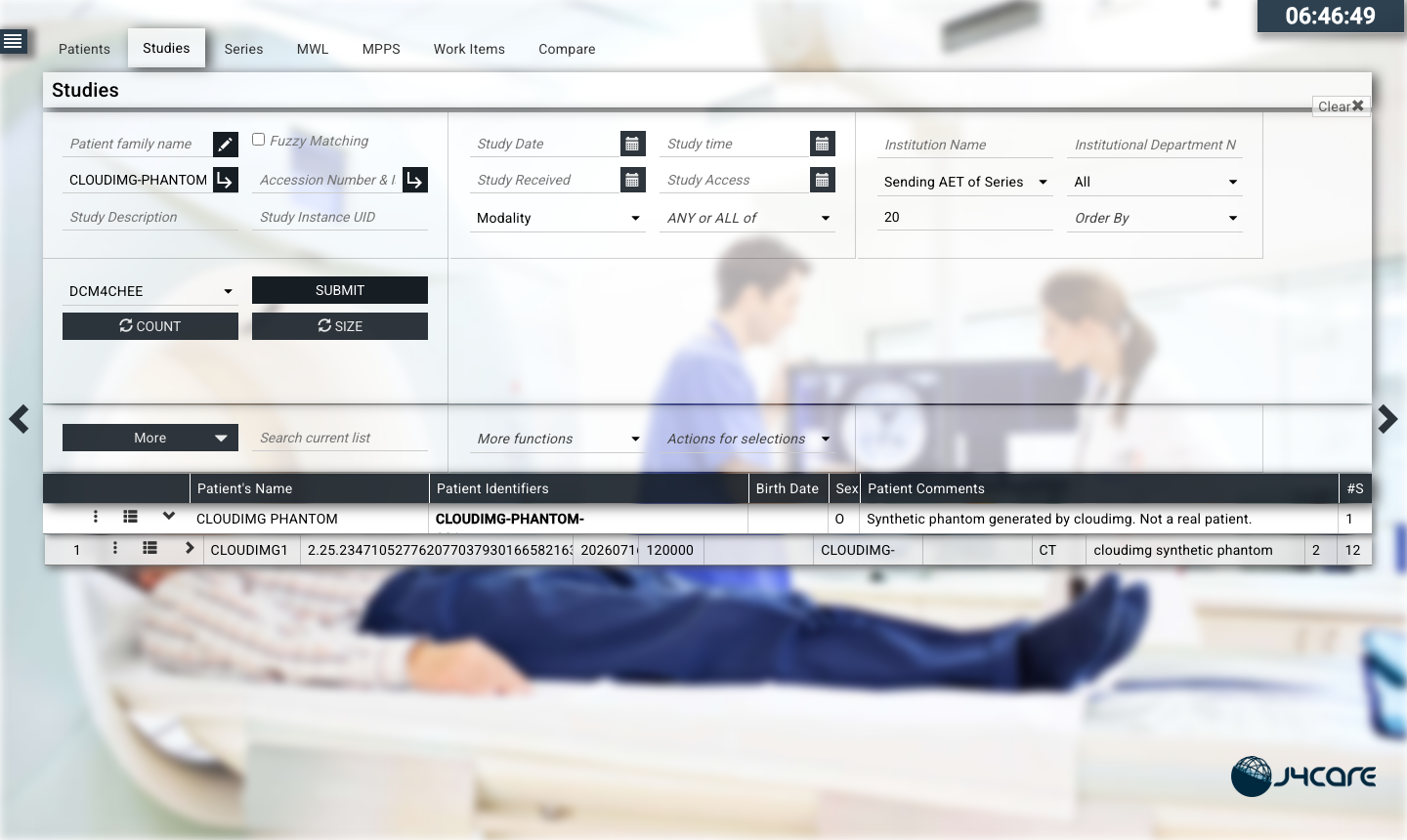Open the Actions for selections dropdown

(x=748, y=439)
